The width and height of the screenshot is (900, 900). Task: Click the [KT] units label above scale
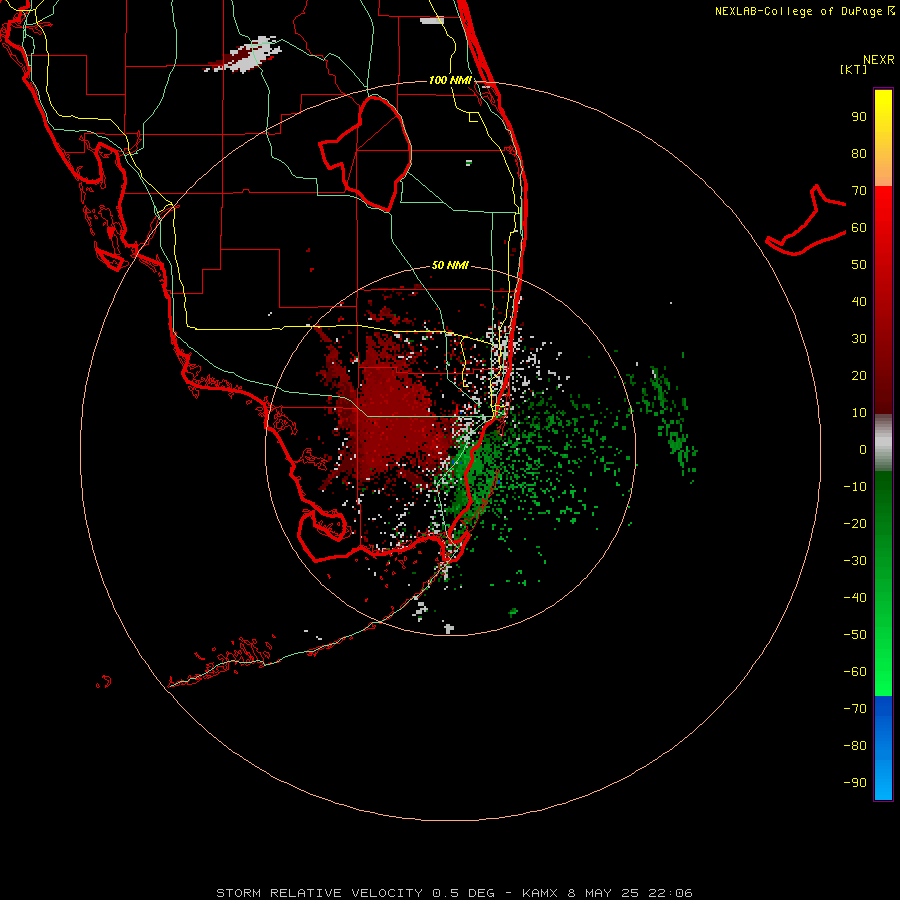pyautogui.click(x=854, y=69)
